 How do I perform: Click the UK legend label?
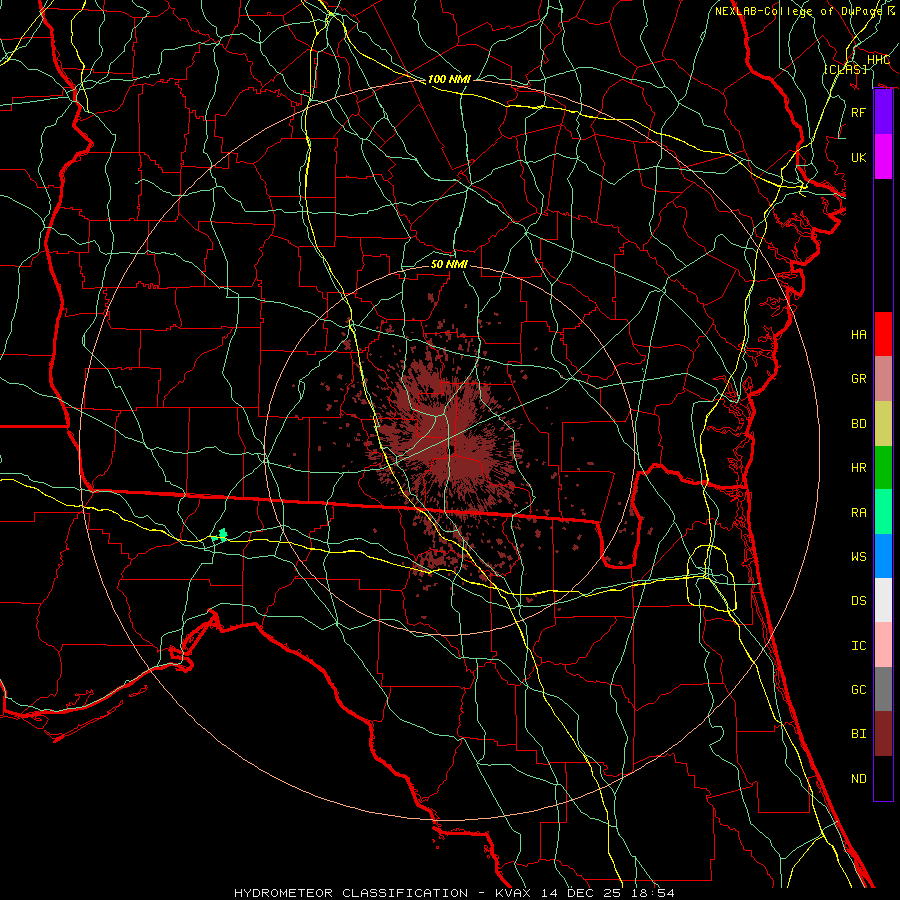(x=859, y=157)
